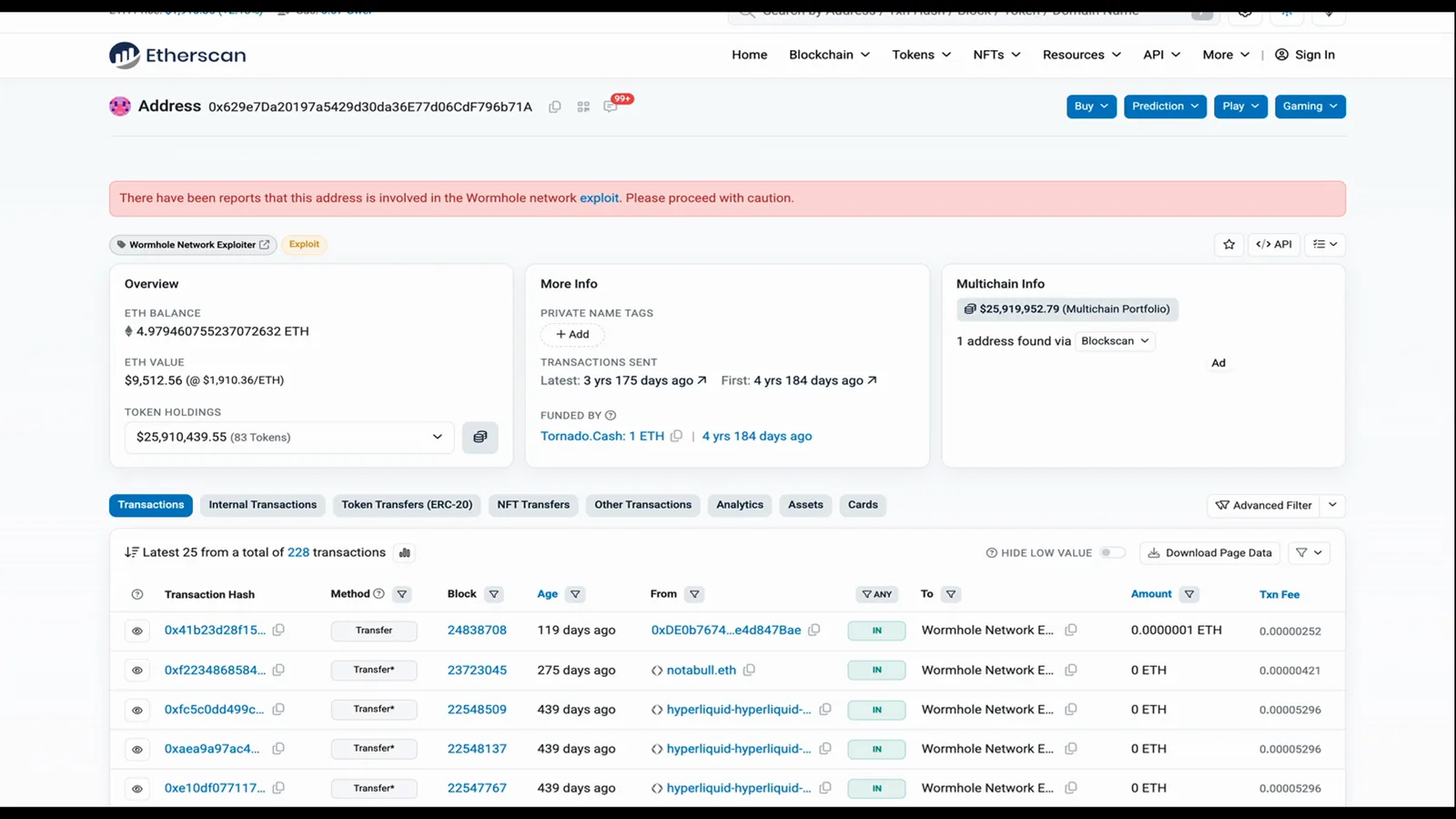Open the token holdings $25,910,439.55 dropdown

coord(289,437)
